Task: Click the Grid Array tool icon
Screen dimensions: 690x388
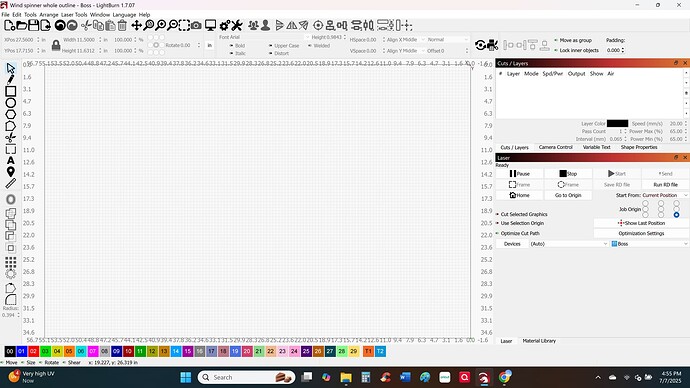Action: click(x=11, y=262)
